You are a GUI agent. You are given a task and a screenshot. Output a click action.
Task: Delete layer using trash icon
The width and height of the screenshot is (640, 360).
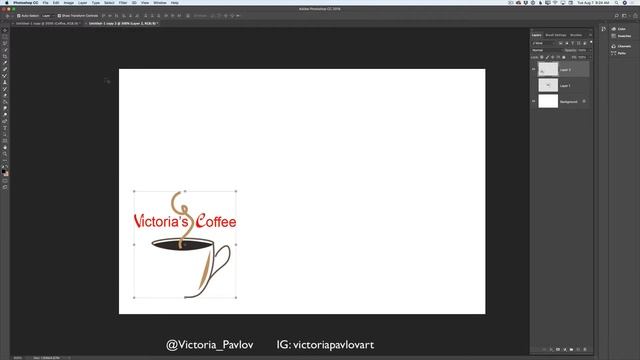(x=585, y=349)
